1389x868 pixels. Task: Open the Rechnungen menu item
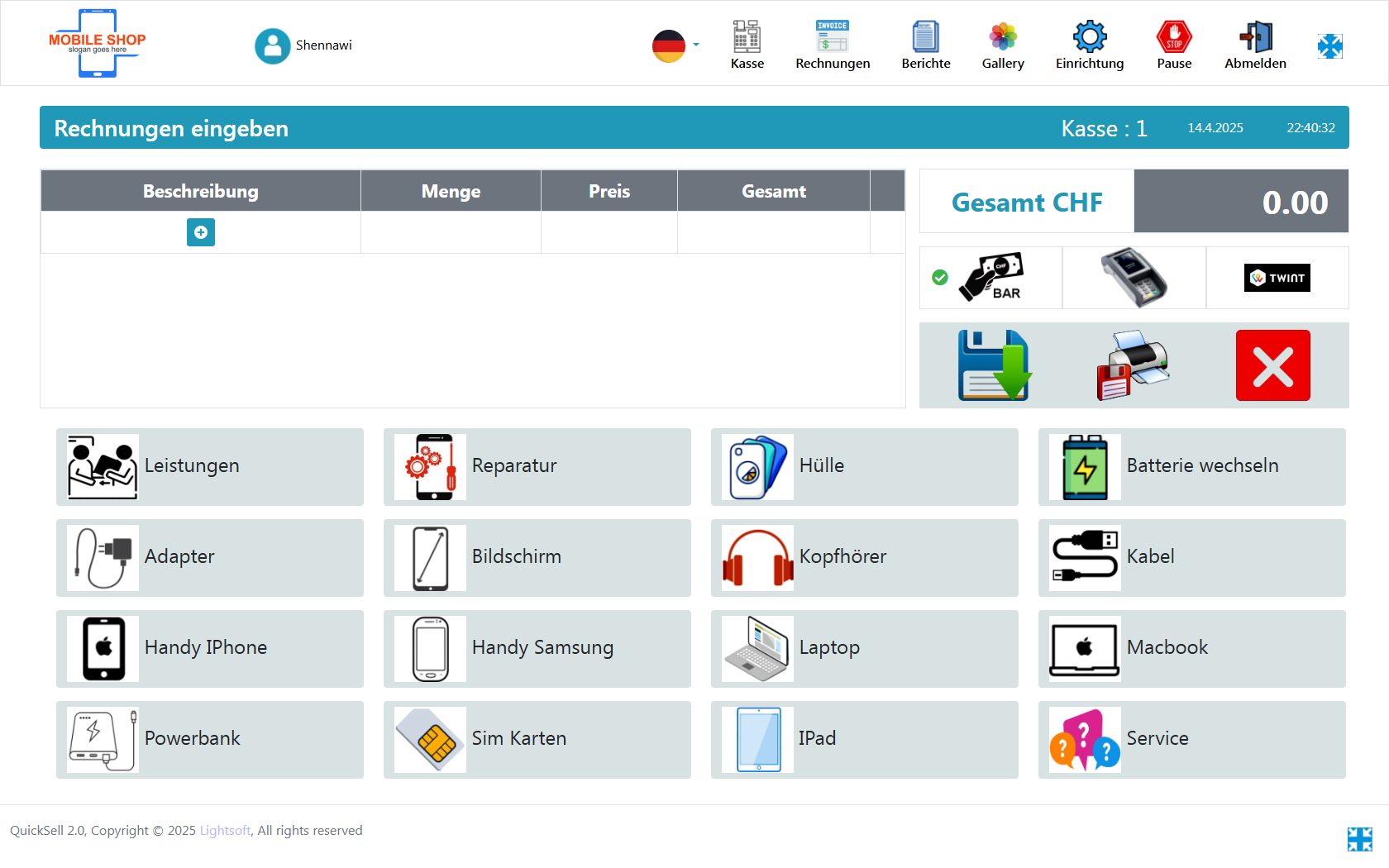(x=832, y=45)
